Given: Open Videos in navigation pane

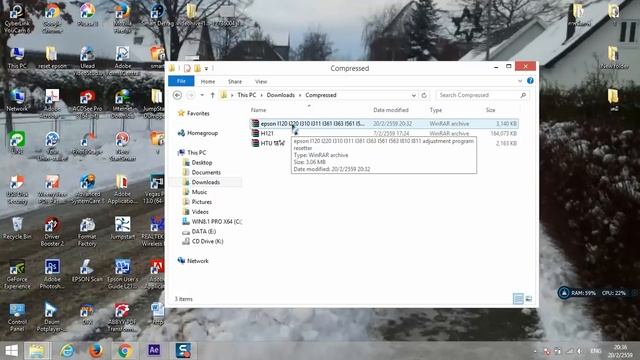Looking at the screenshot, I should point(196,211).
